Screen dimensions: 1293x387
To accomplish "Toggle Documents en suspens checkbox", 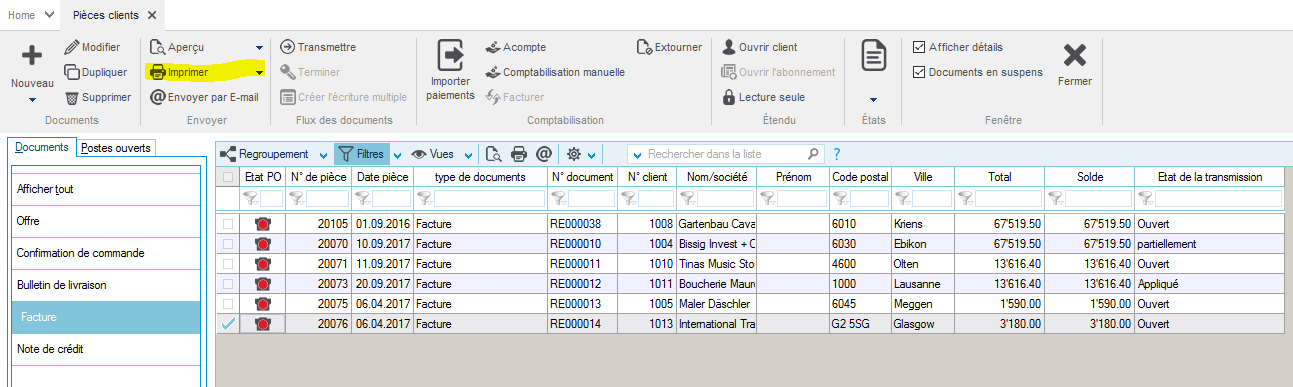I will pos(919,72).
